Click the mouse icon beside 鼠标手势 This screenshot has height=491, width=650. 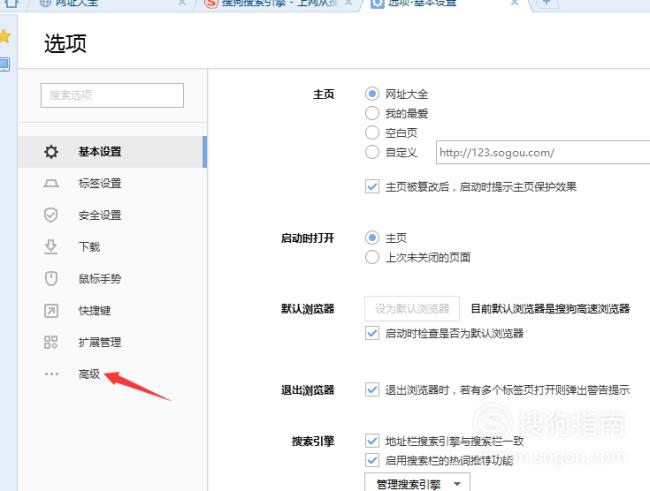click(x=51, y=278)
